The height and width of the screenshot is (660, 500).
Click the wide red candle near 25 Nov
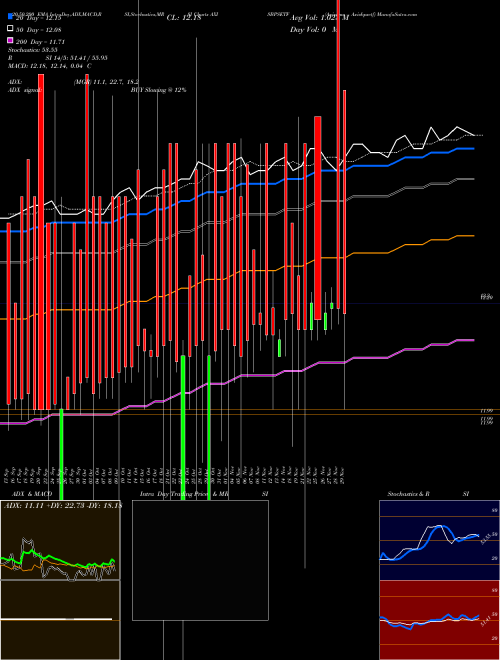(x=318, y=218)
